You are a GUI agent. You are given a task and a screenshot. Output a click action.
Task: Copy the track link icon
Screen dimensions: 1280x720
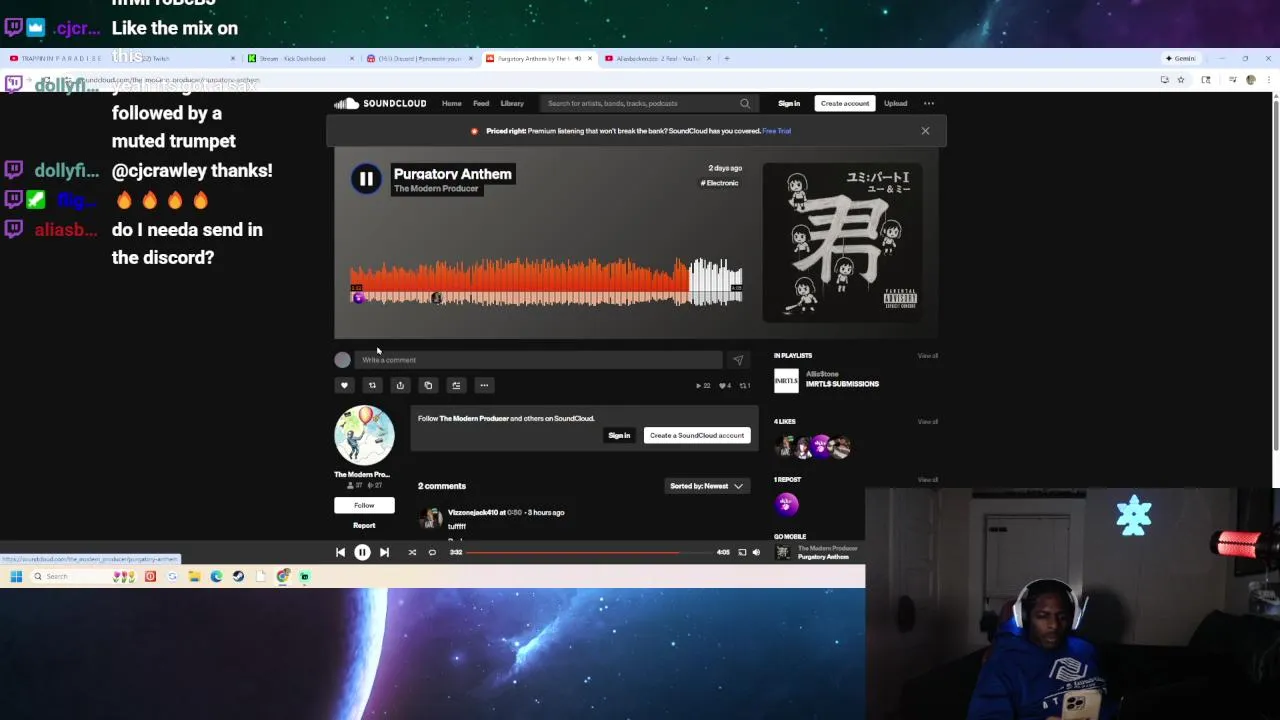click(428, 385)
